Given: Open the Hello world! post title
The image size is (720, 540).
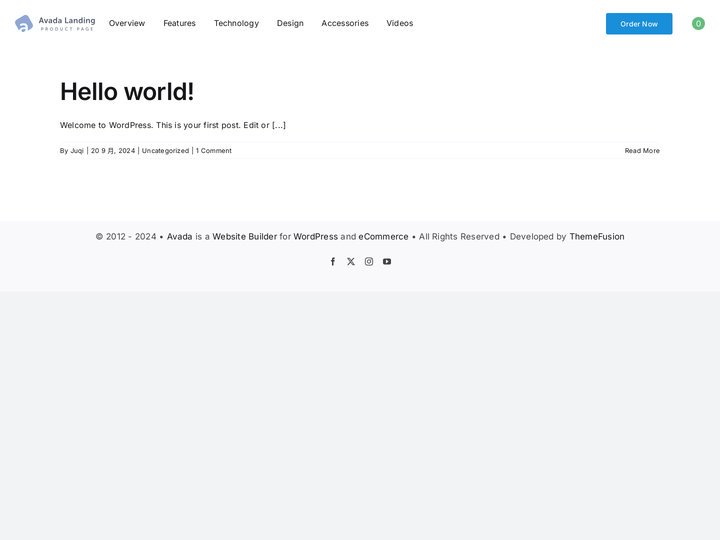Looking at the screenshot, I should pyautogui.click(x=127, y=91).
